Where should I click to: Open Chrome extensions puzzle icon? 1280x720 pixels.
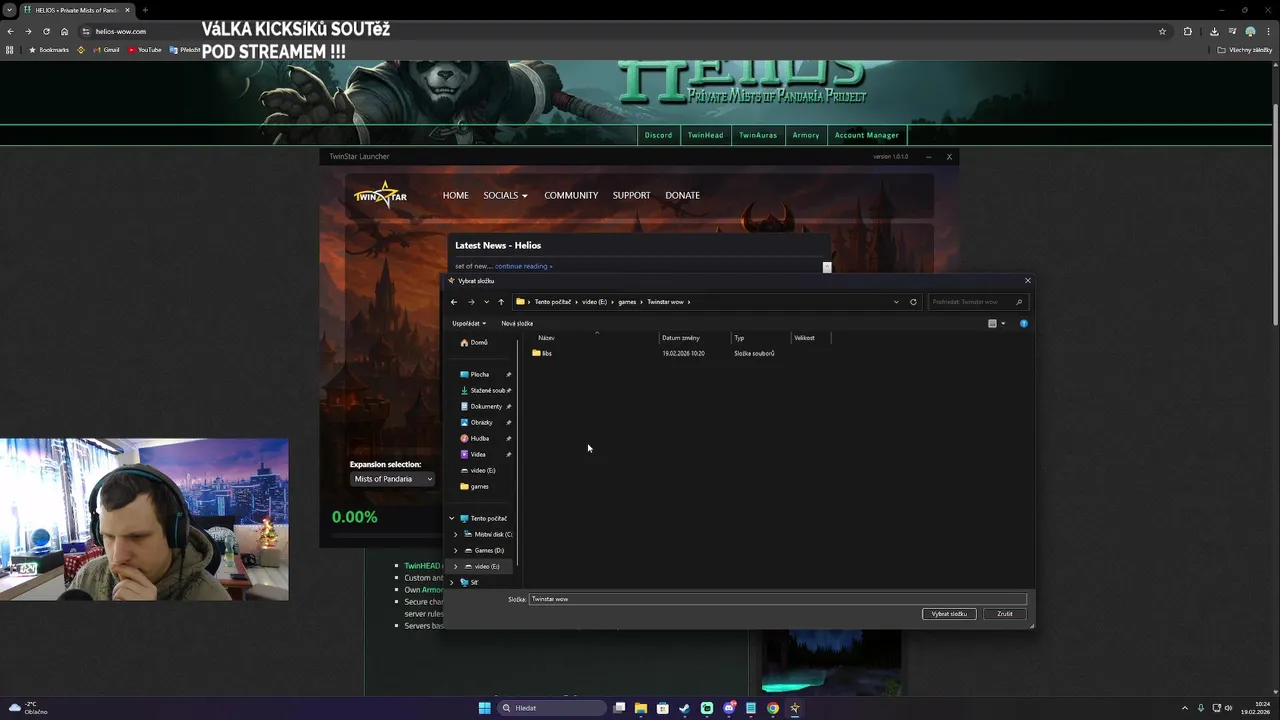pos(1188,31)
